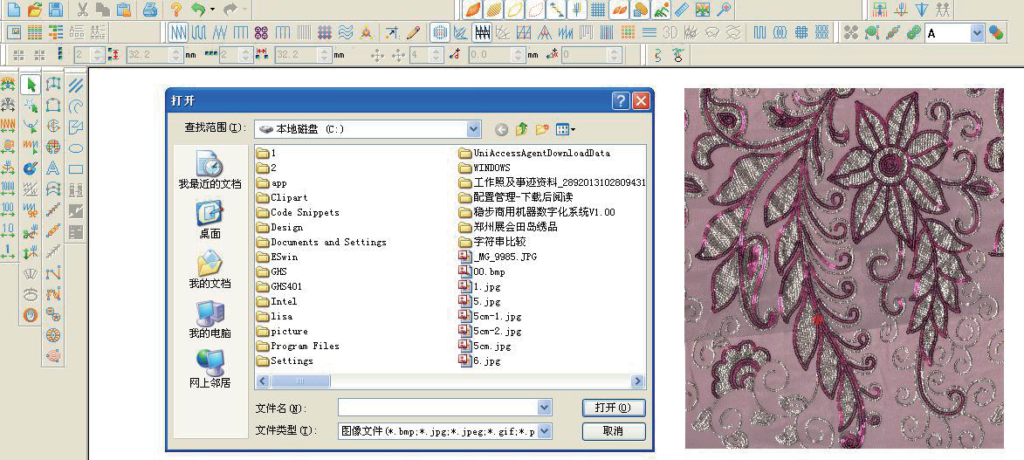
Task: Select the 5cm-1.jpg file
Action: tap(497, 316)
